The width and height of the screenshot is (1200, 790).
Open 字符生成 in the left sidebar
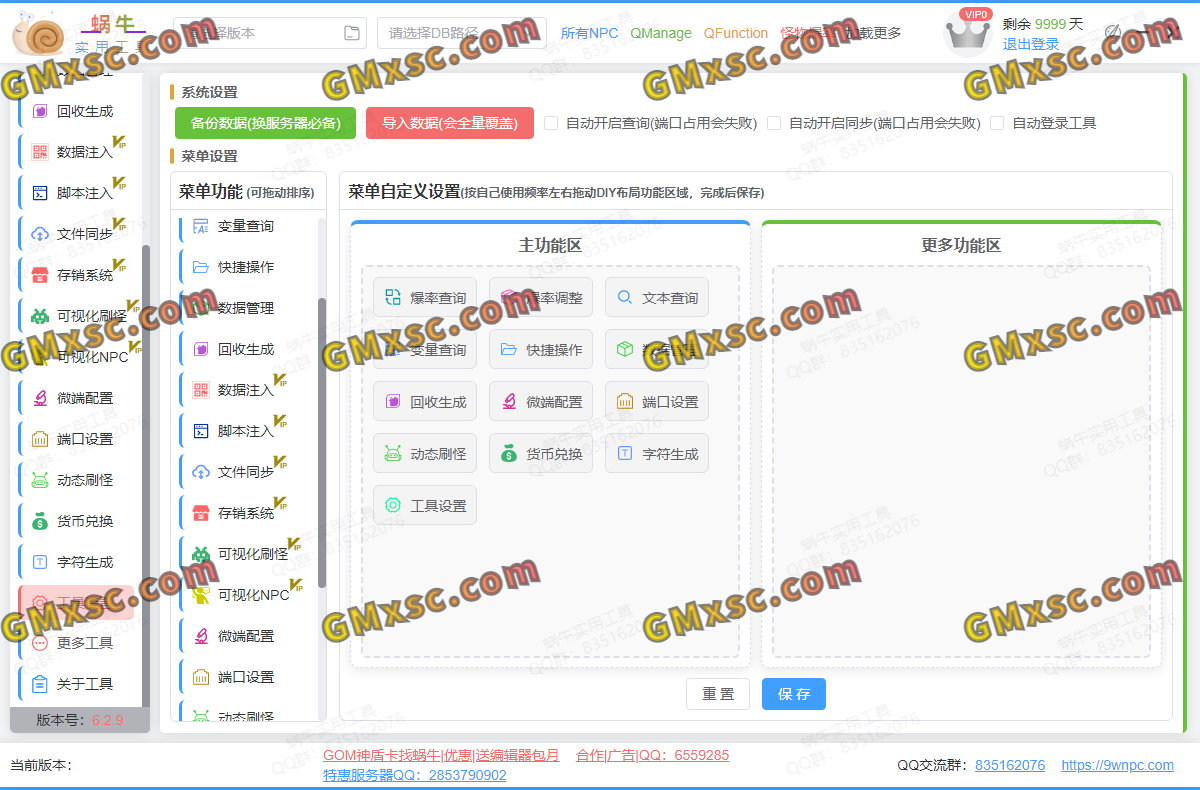click(76, 562)
